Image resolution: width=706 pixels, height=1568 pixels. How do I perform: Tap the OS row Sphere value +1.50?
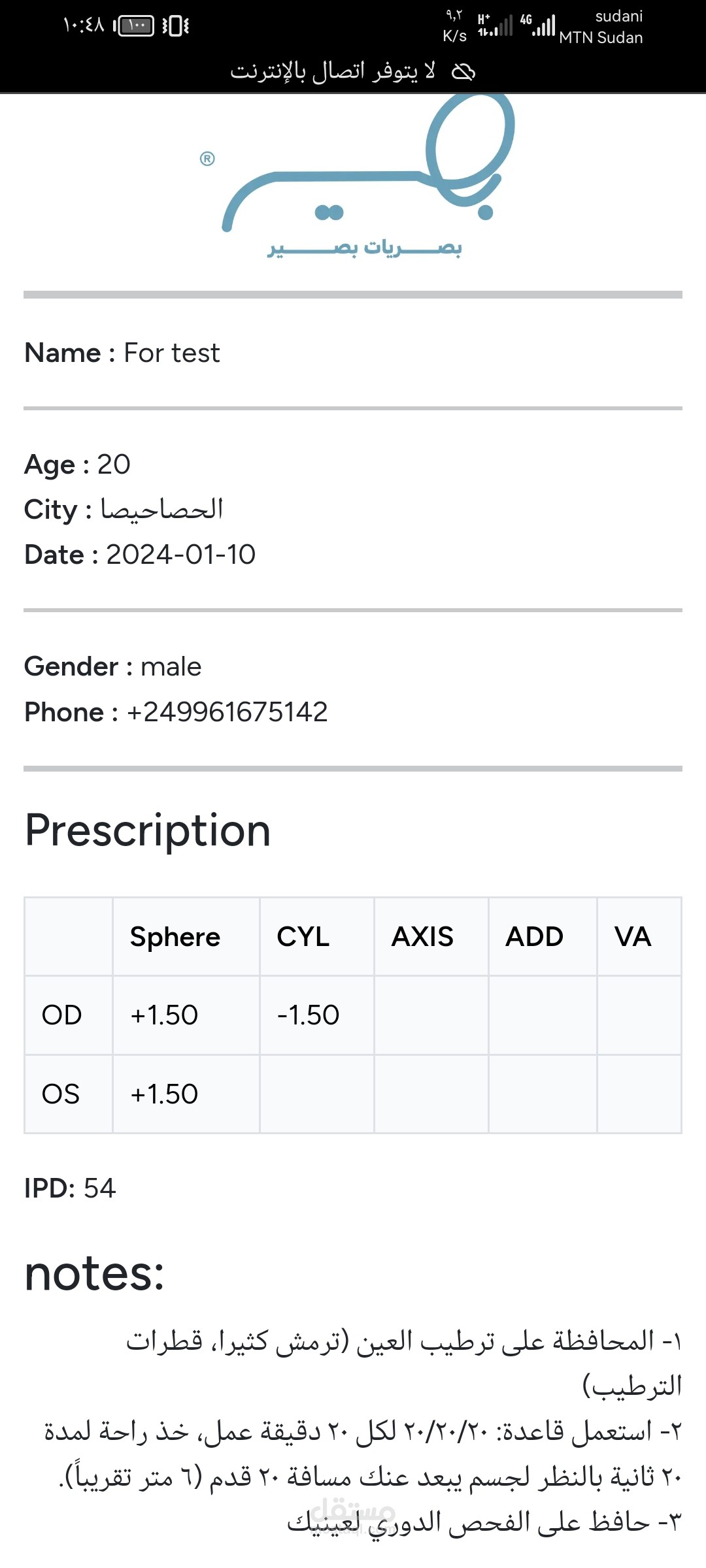coord(164,1094)
